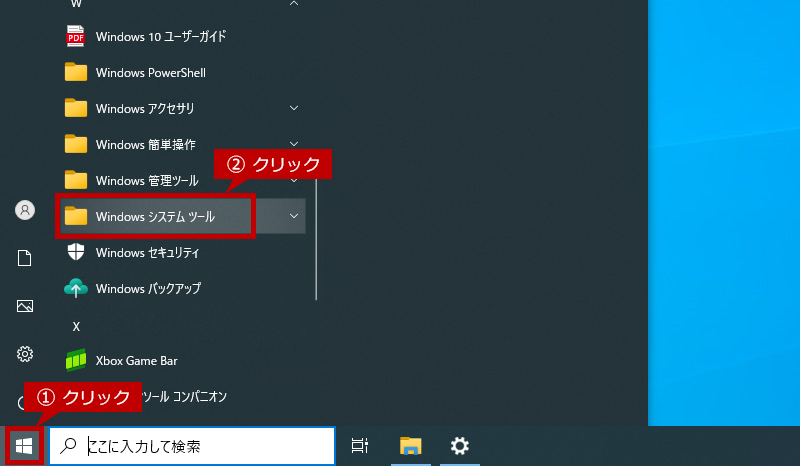Click the Windows 簡単操作 label
Screen dimensions: 800x466
point(145,144)
